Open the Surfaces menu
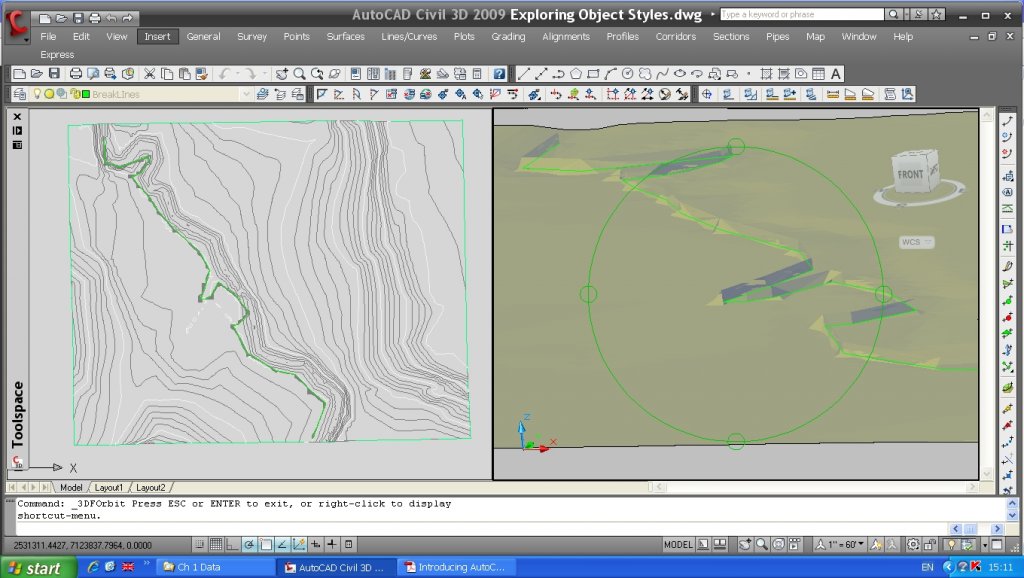This screenshot has height=578, width=1024. tap(345, 36)
